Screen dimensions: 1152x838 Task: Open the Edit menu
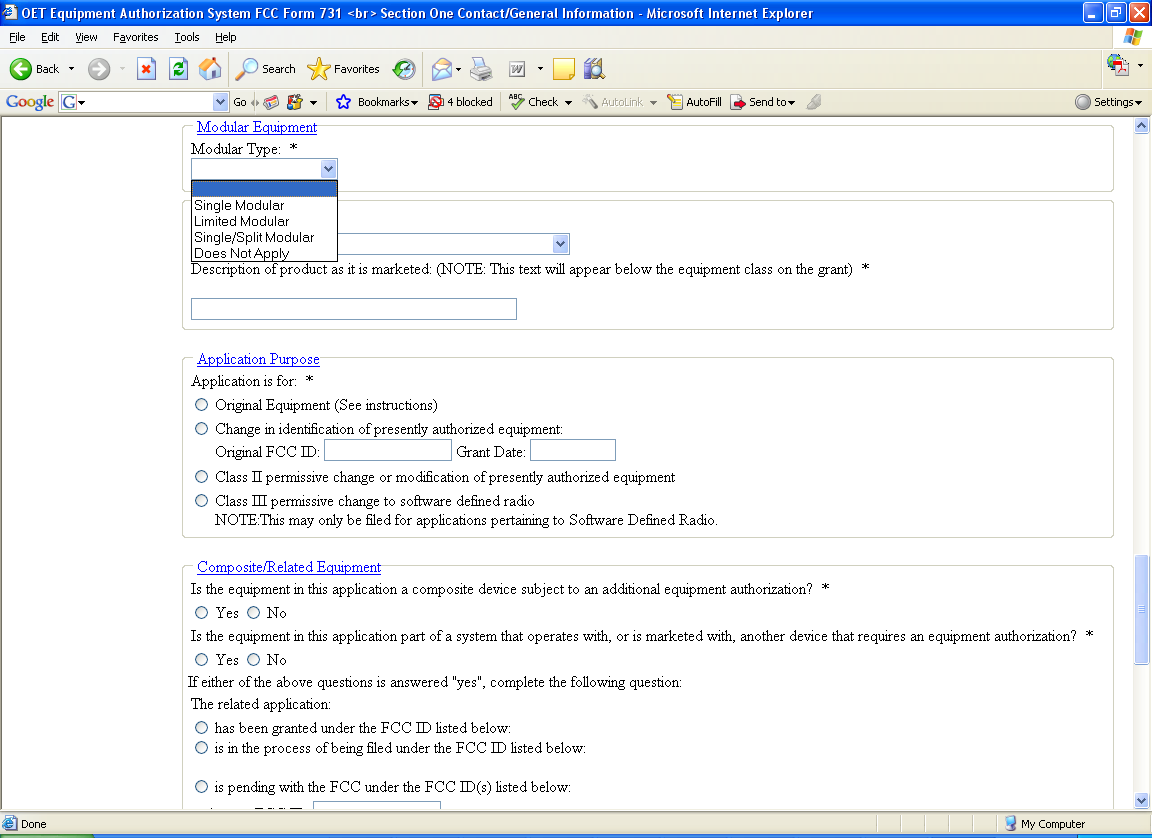(x=50, y=37)
